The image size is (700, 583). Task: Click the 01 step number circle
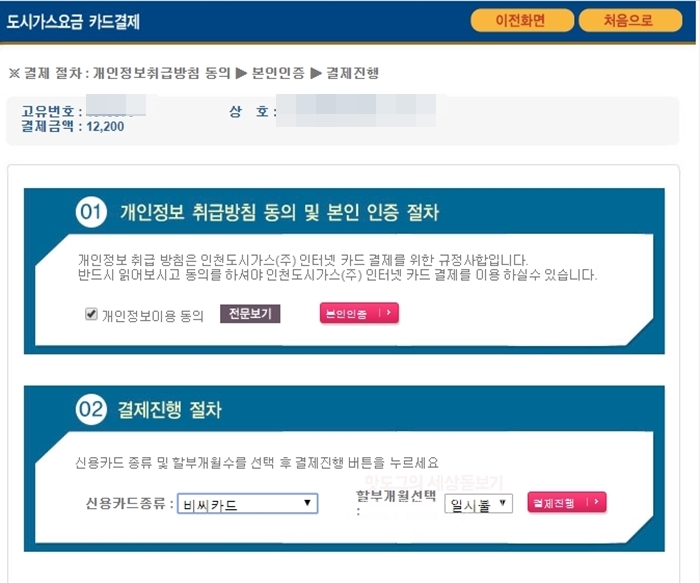tap(91, 212)
